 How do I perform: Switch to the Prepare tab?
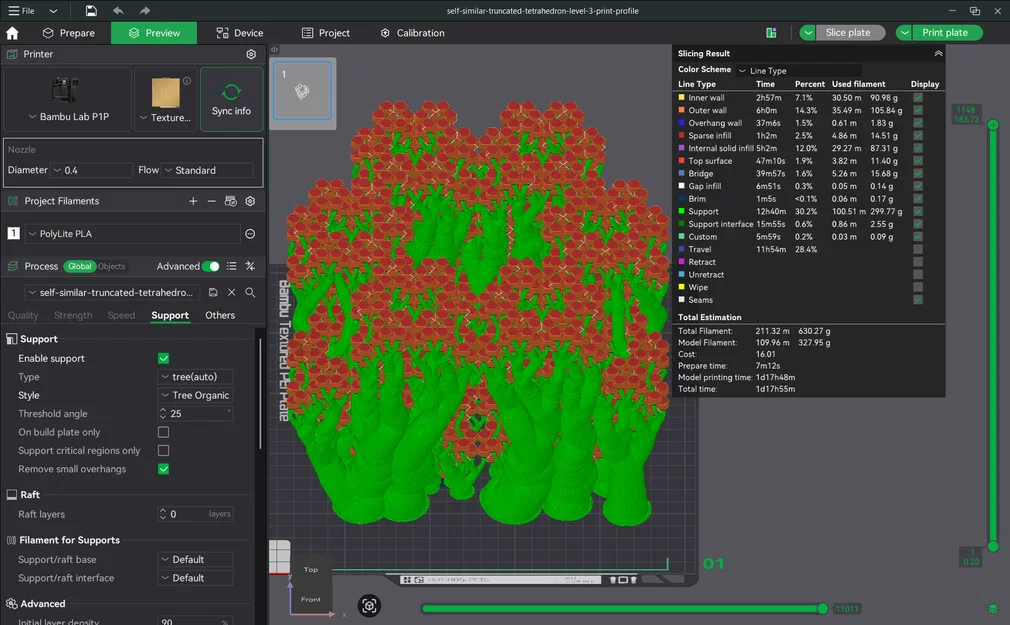tap(69, 33)
